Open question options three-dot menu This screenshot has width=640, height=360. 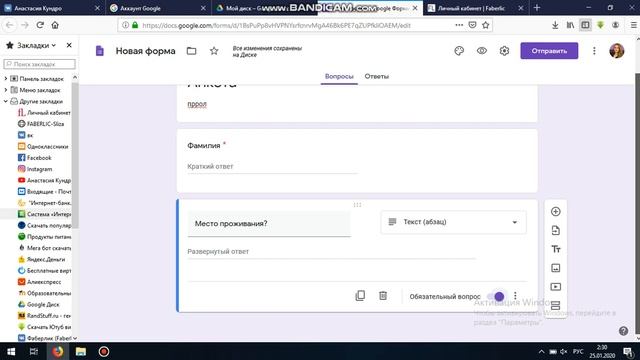pos(515,296)
